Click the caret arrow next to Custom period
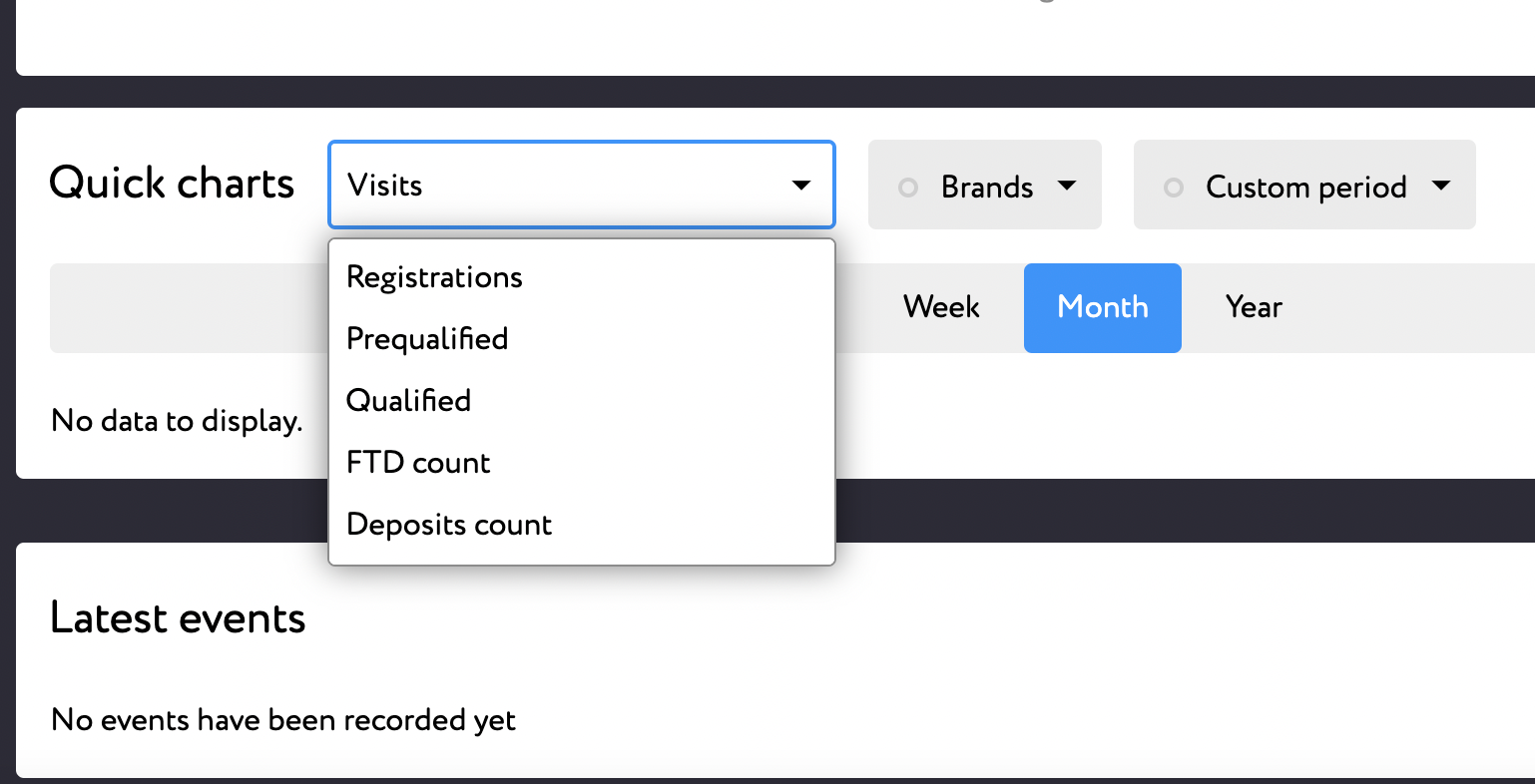1535x784 pixels. coord(1440,186)
